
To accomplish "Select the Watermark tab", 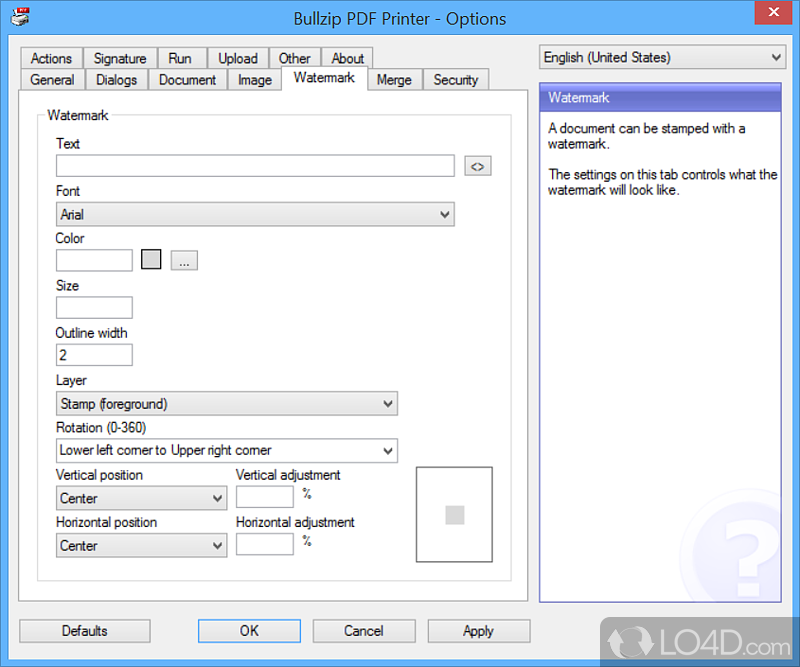I will coord(324,78).
